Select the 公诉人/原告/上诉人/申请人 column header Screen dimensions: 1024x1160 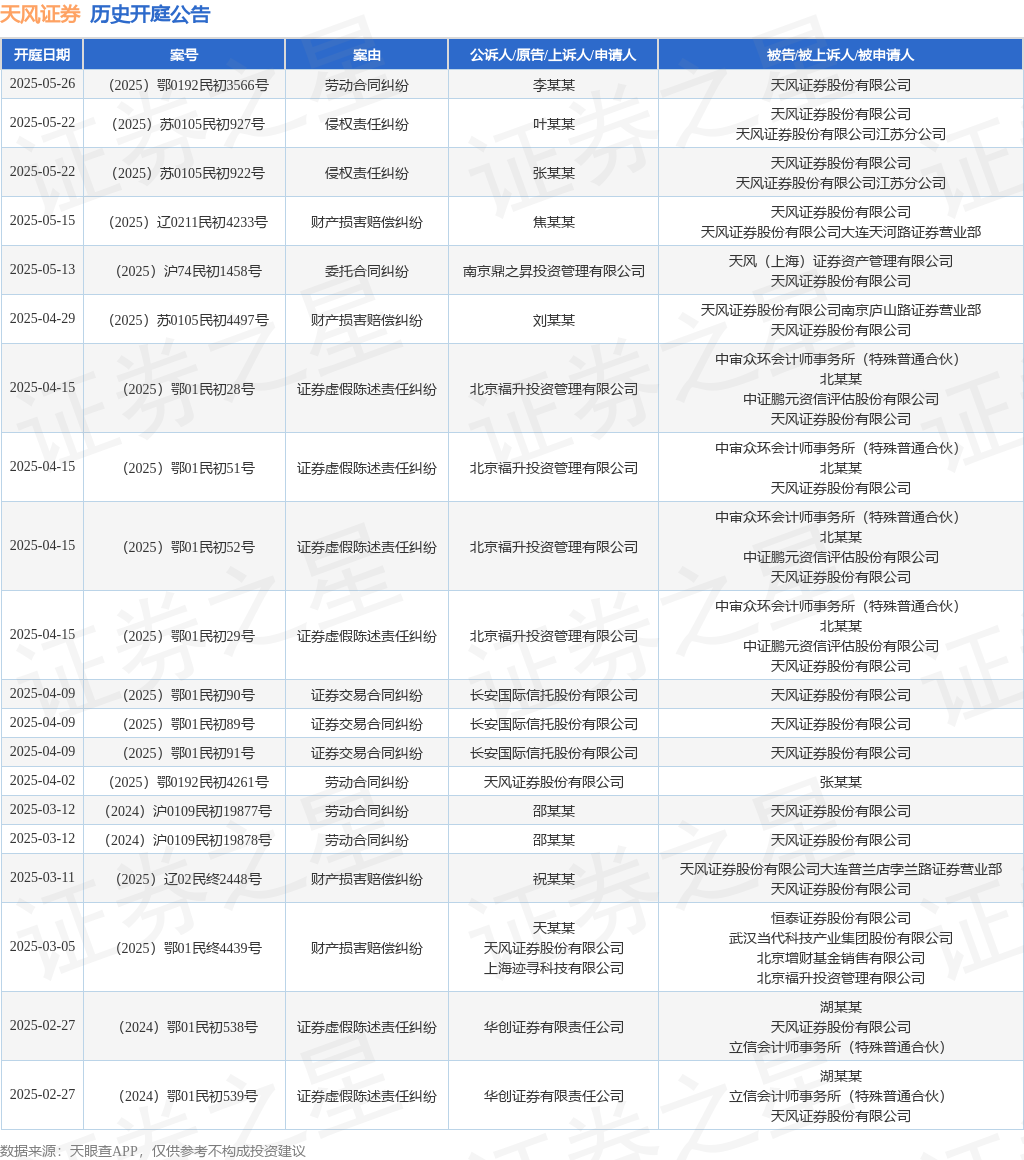tap(553, 55)
